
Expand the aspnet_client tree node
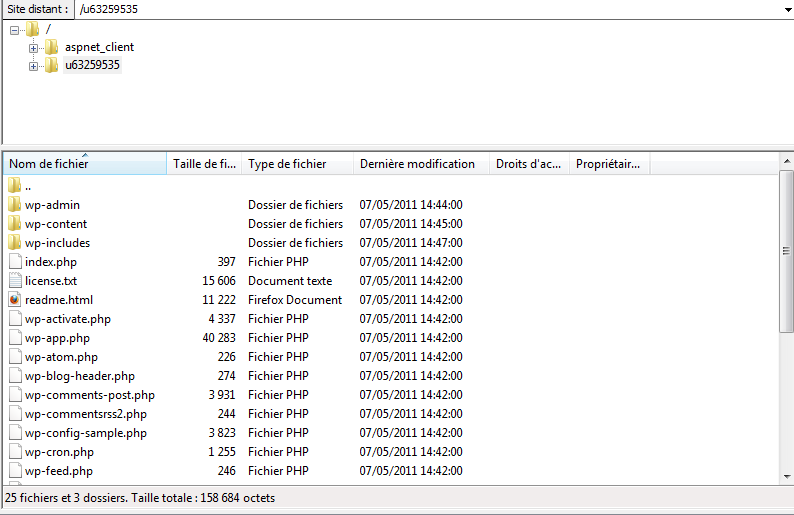33,48
